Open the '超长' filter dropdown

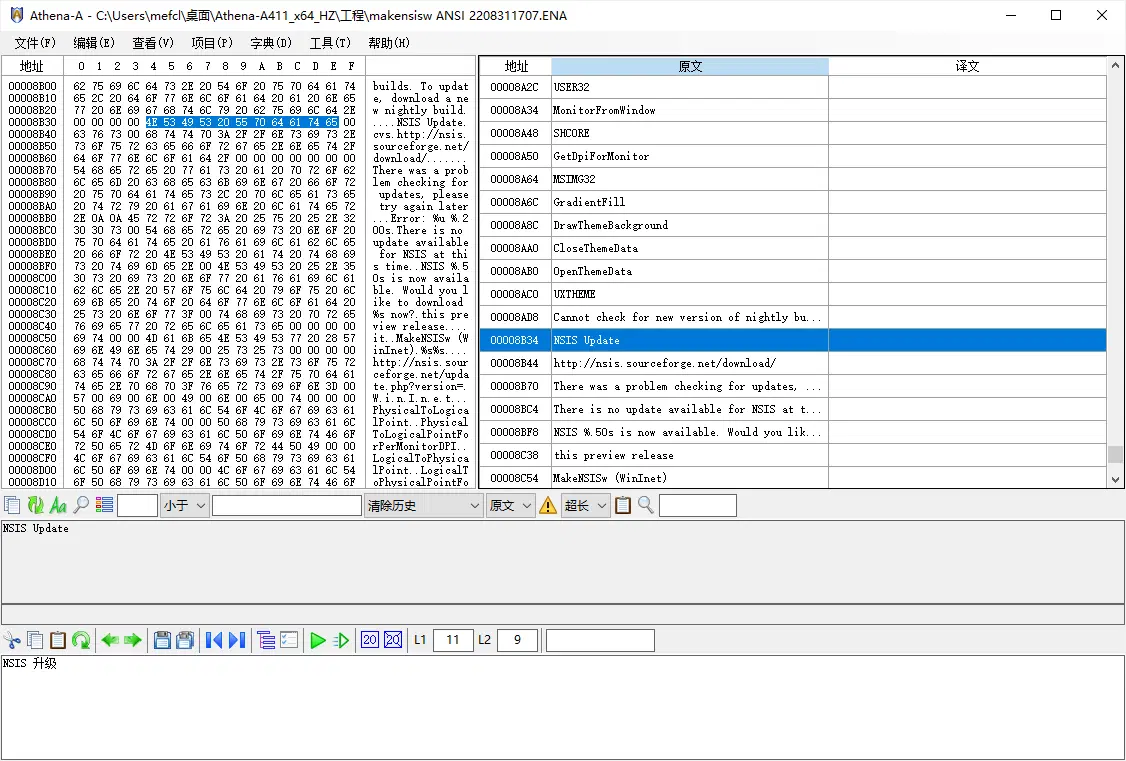click(585, 505)
